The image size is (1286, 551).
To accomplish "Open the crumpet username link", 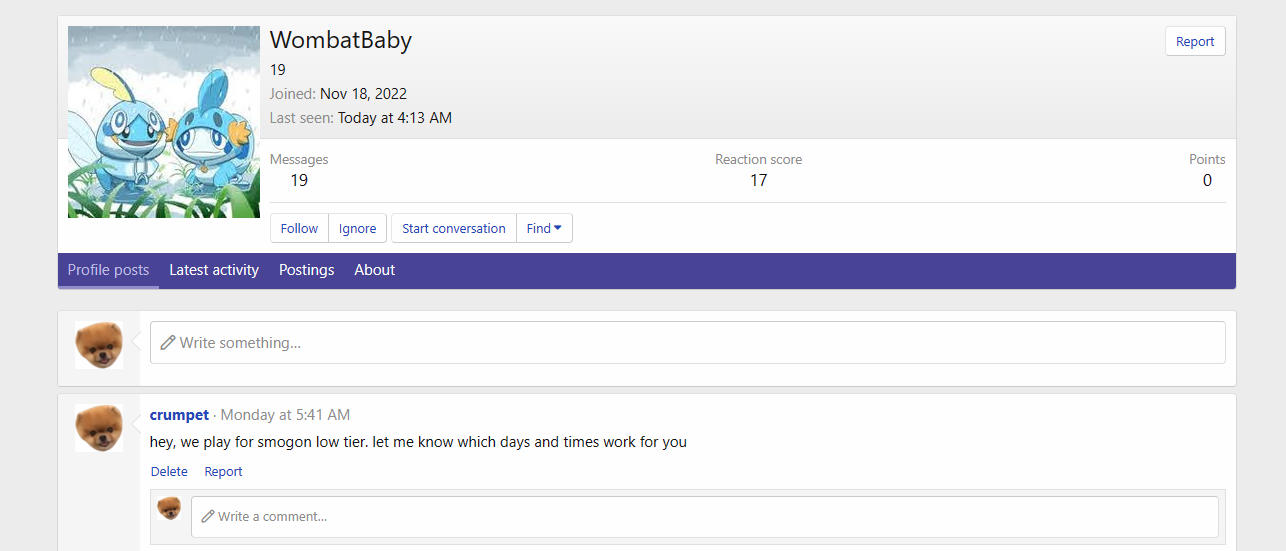I will [179, 415].
